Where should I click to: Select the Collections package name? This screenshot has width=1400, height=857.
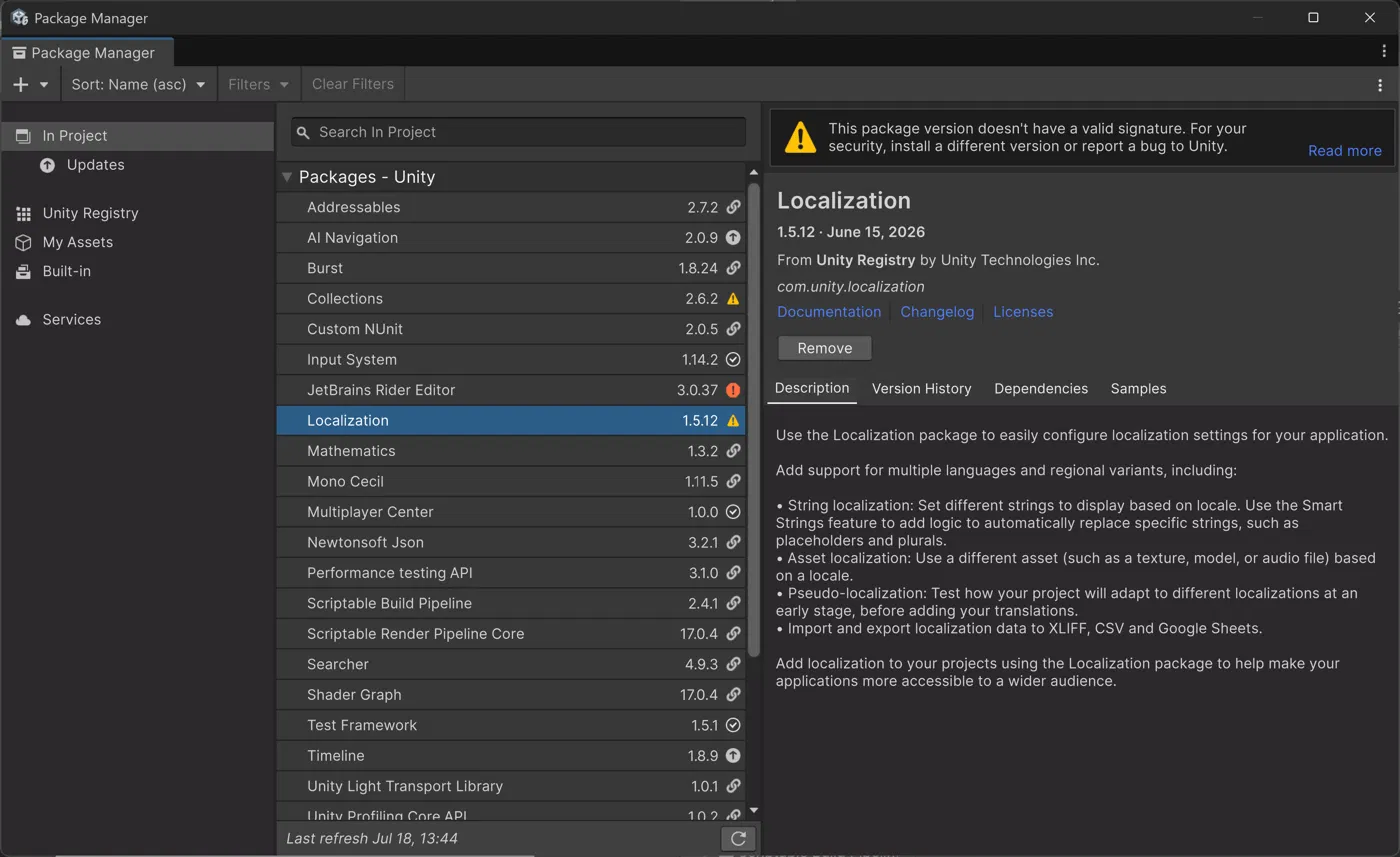pos(345,299)
